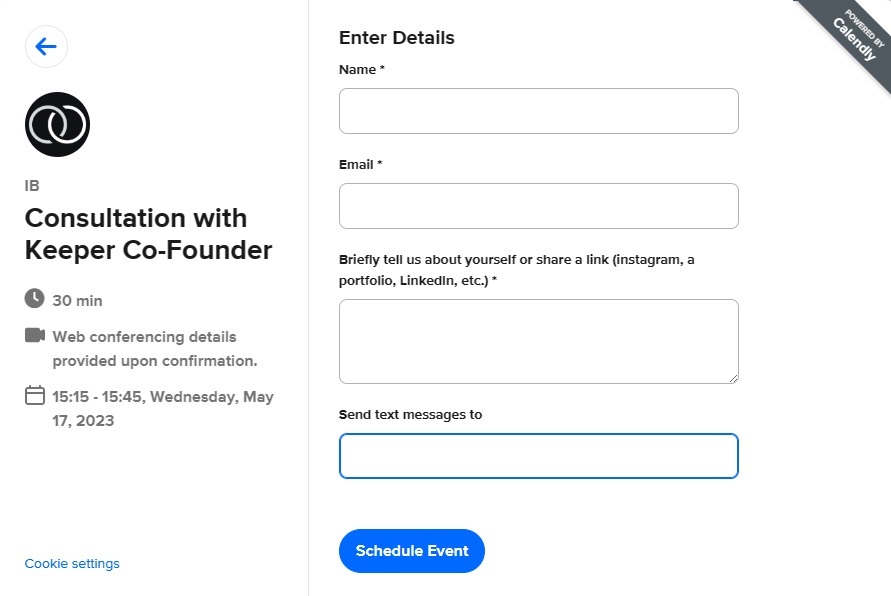The width and height of the screenshot is (891, 596).
Task: Click the Send text messages to label
Action: point(410,415)
